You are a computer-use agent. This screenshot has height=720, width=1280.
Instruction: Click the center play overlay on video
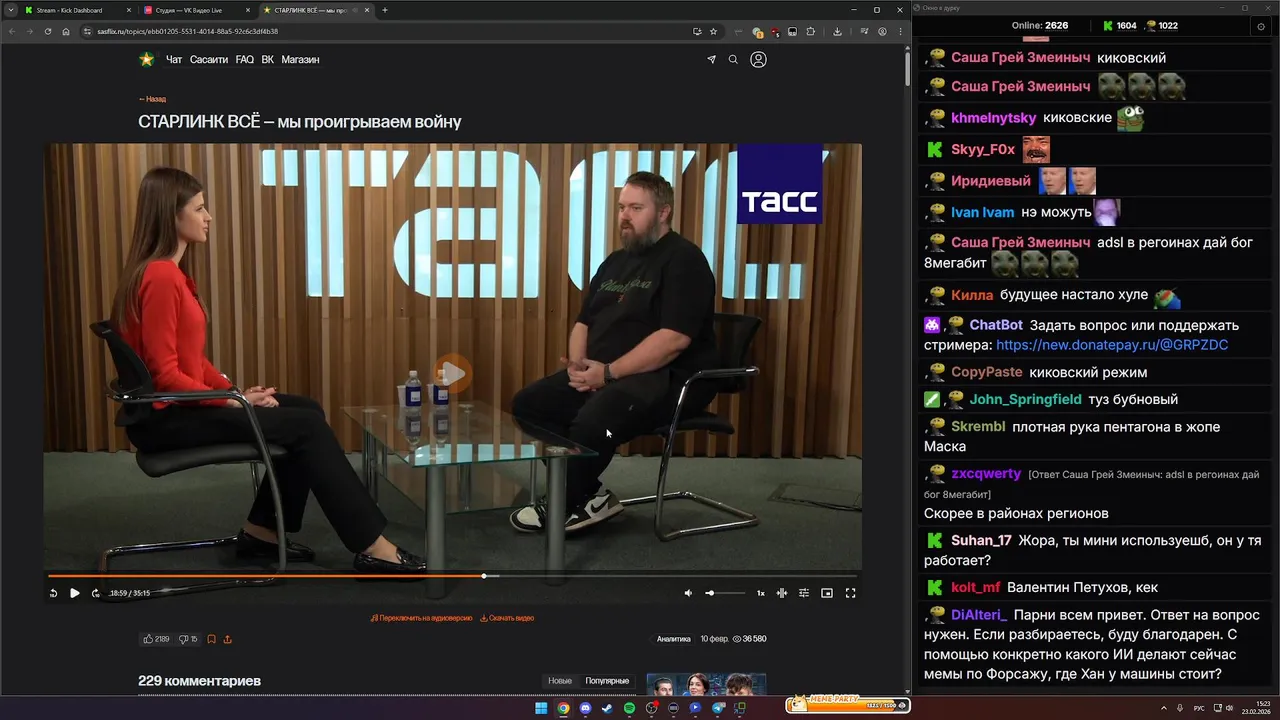452,374
